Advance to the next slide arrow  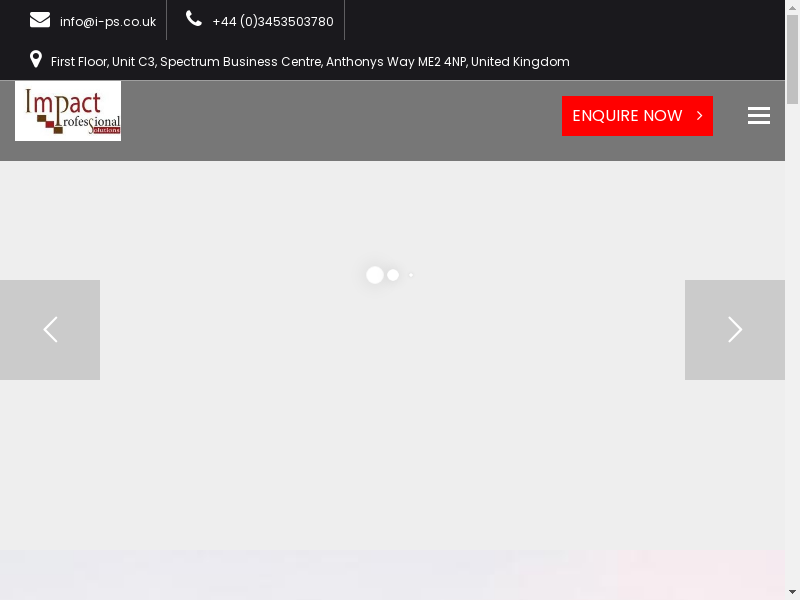click(x=734, y=330)
